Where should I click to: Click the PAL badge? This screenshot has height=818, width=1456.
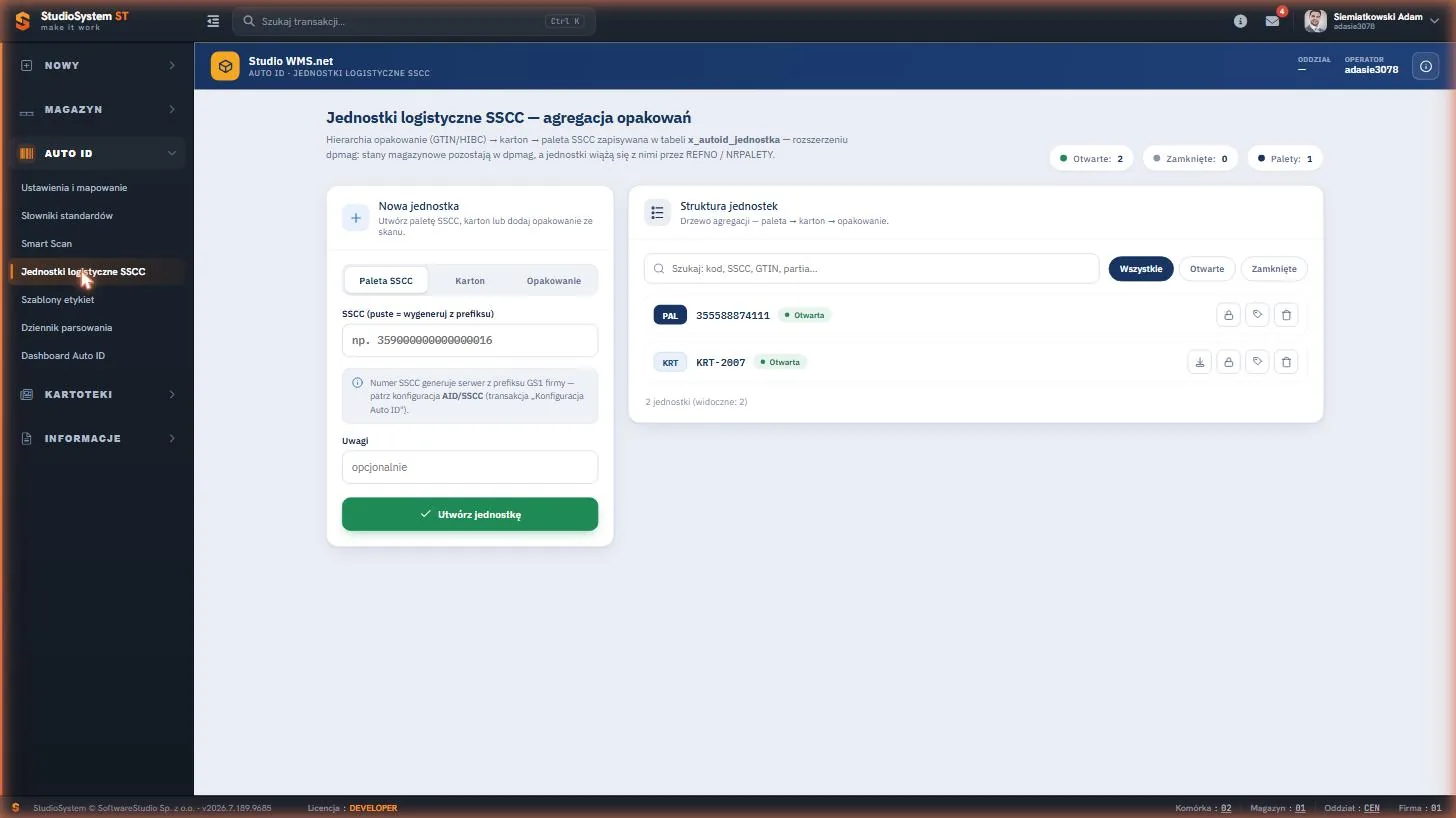[670, 315]
